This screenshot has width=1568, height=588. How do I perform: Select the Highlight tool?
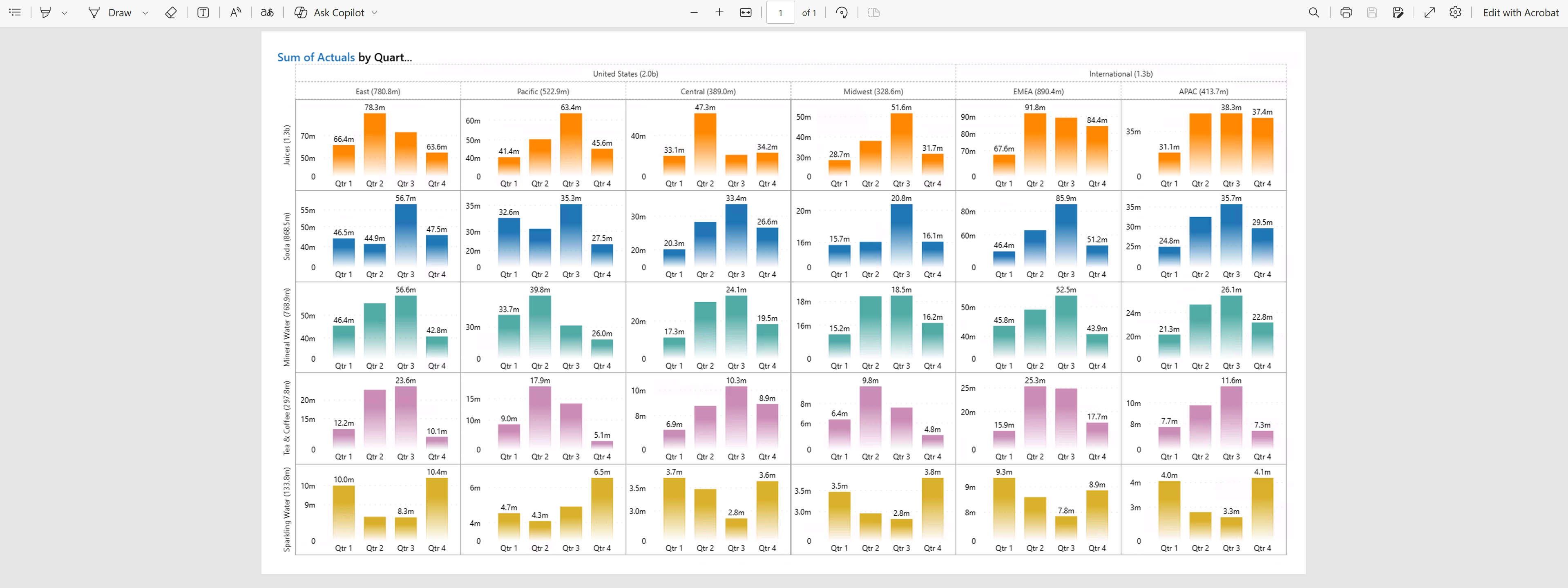click(x=45, y=12)
